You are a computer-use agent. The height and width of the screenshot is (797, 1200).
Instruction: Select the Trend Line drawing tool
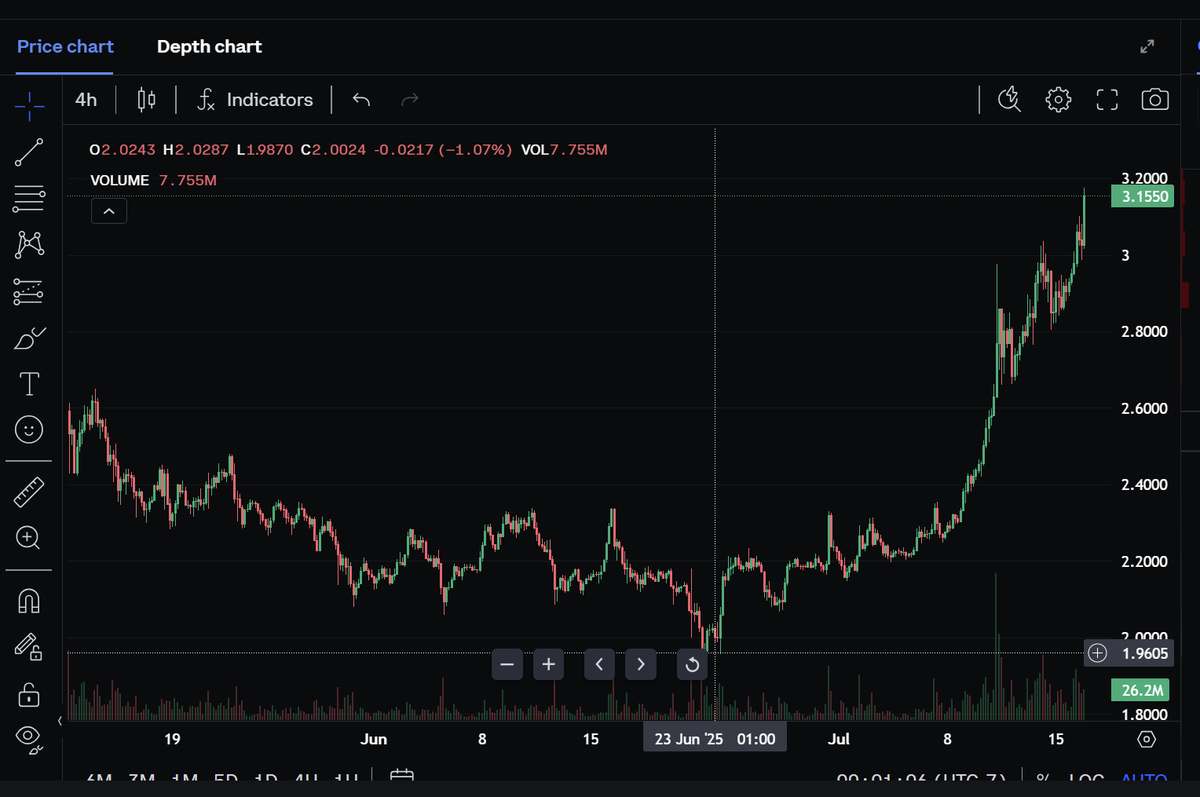(x=28, y=152)
